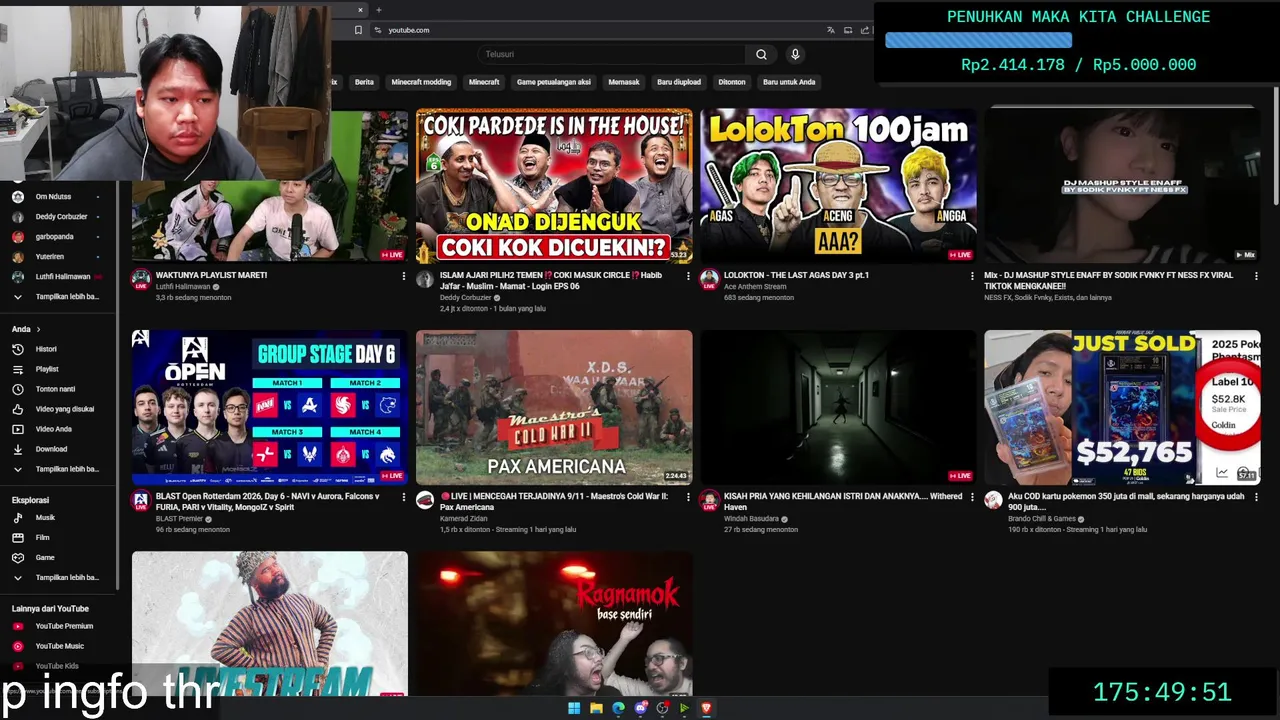Play Ragnamok base sendiri thumbnail
Viewport: 1280px width, 720px height.
pos(554,624)
